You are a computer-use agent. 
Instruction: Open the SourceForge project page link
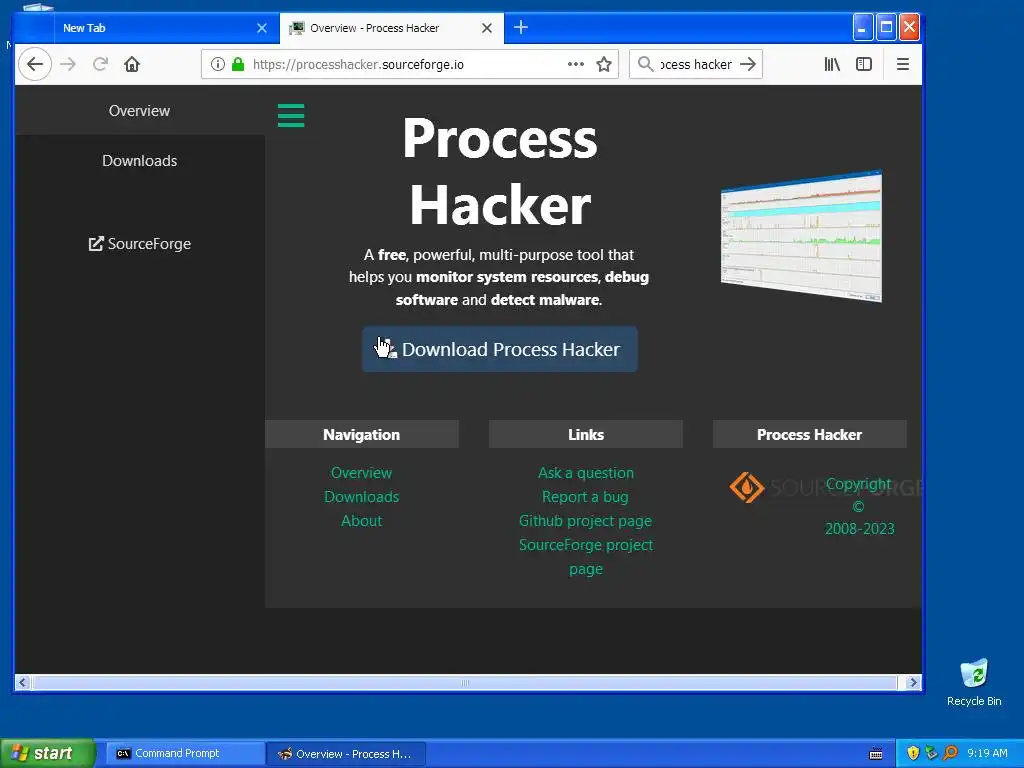[586, 556]
